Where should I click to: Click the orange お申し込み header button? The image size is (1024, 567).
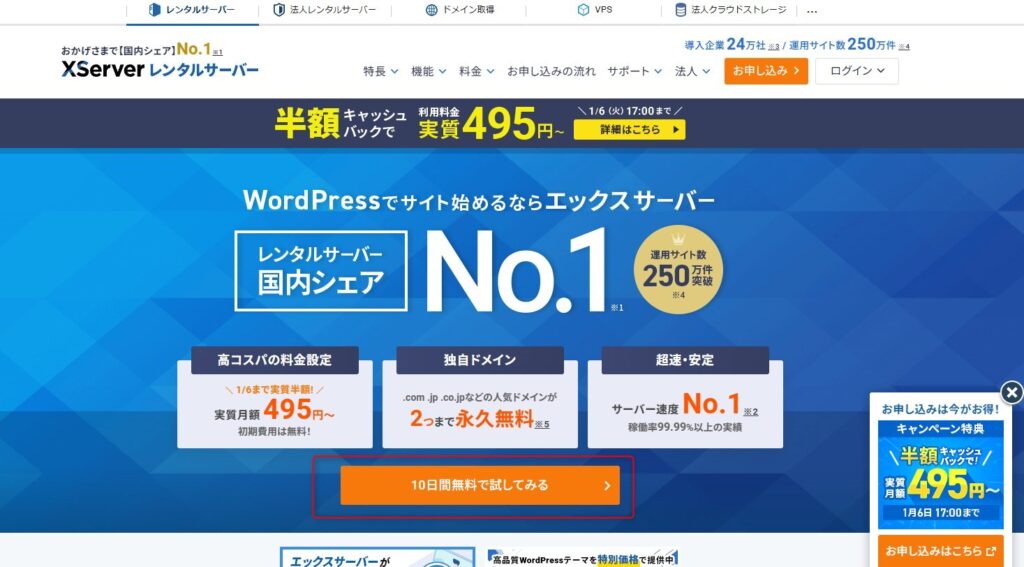click(x=765, y=71)
